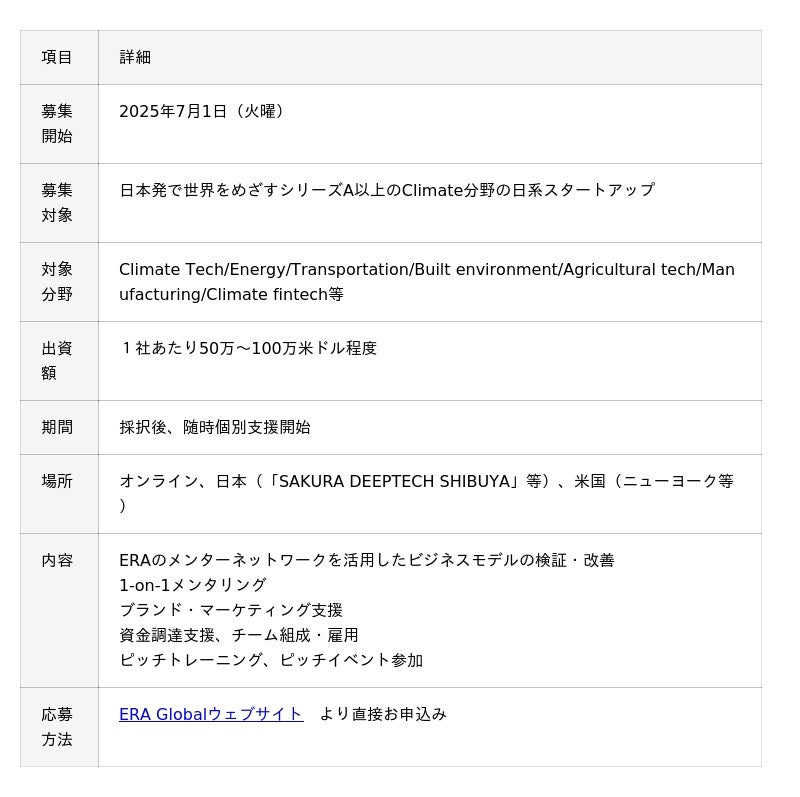Click the シリーズA以上のClimate分野 description text
The width and height of the screenshot is (800, 797).
(387, 190)
